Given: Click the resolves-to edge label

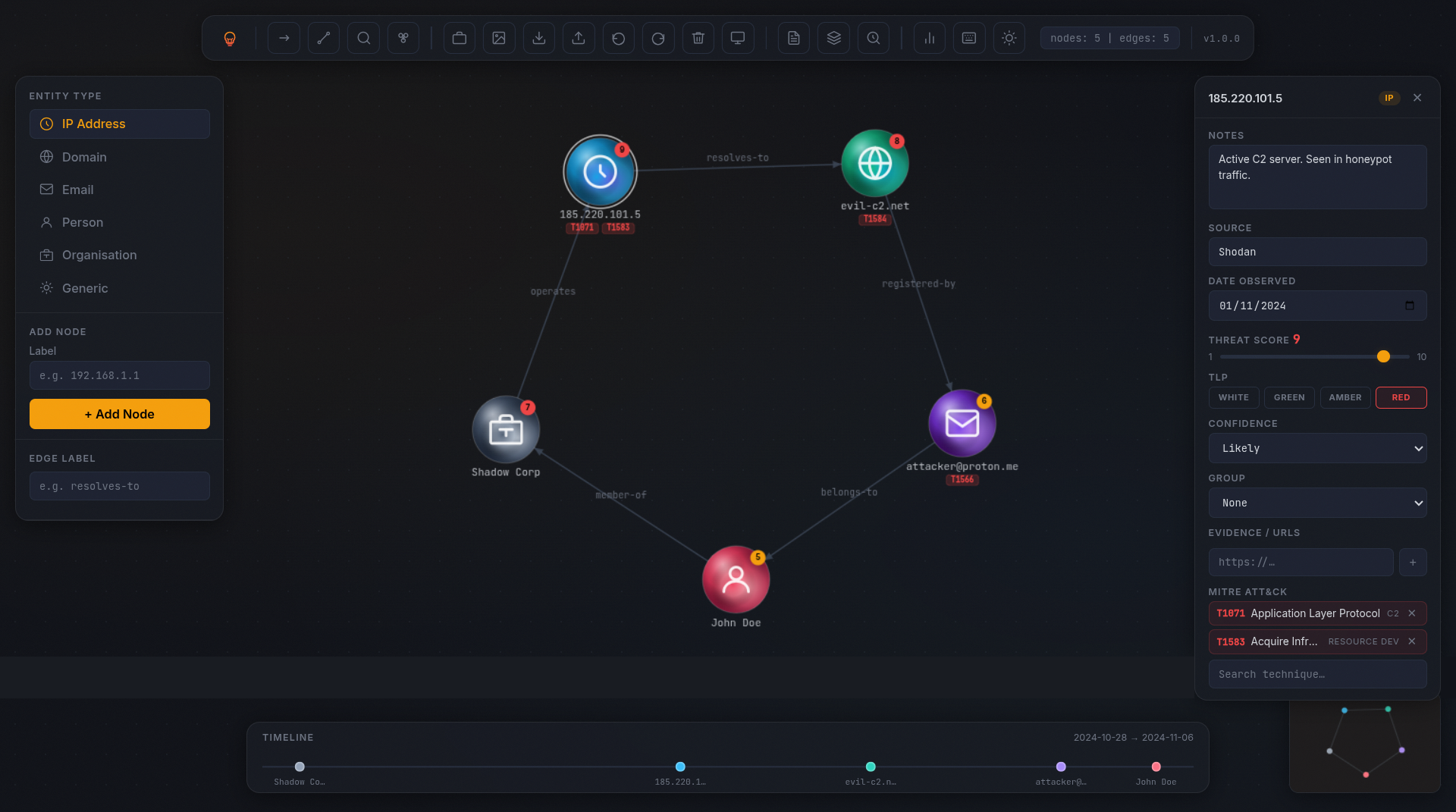Looking at the screenshot, I should pos(738,158).
